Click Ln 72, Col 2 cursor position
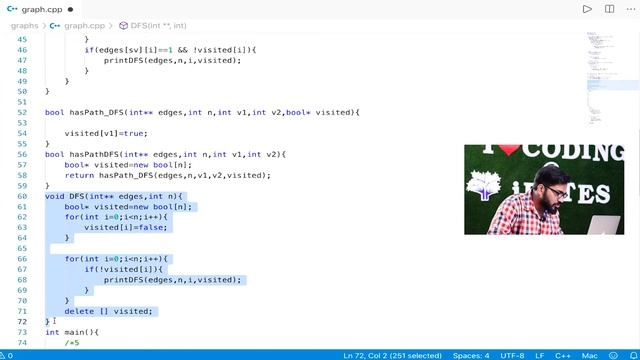640x360 pixels. tap(392, 356)
